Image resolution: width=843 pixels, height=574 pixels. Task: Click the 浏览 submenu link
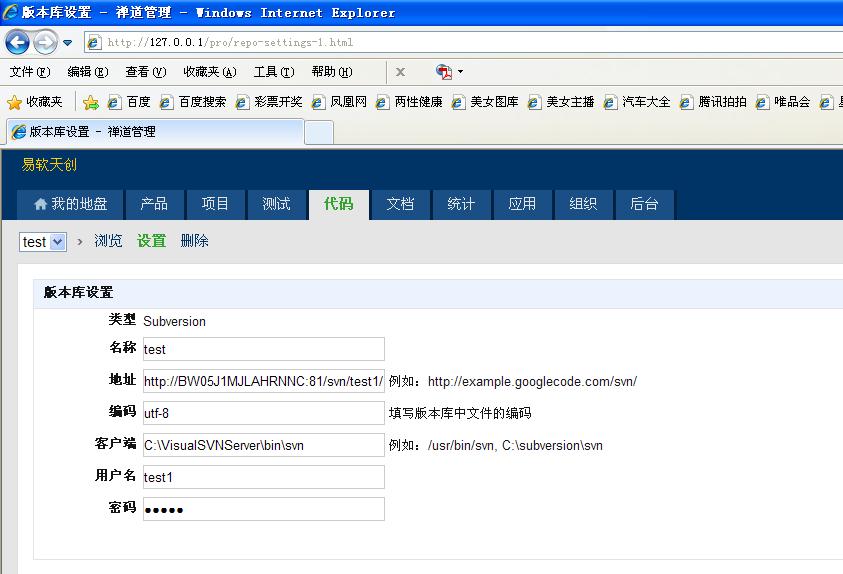pos(108,241)
